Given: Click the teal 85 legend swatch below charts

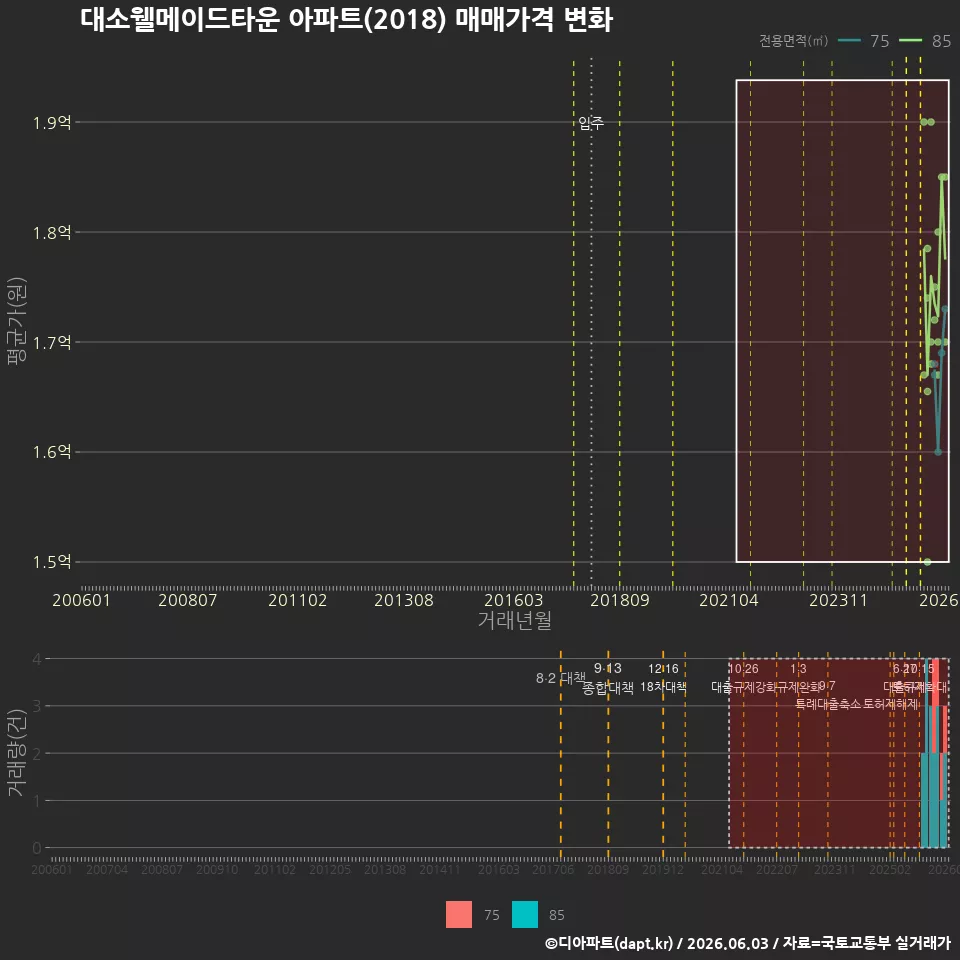Looking at the screenshot, I should (525, 914).
